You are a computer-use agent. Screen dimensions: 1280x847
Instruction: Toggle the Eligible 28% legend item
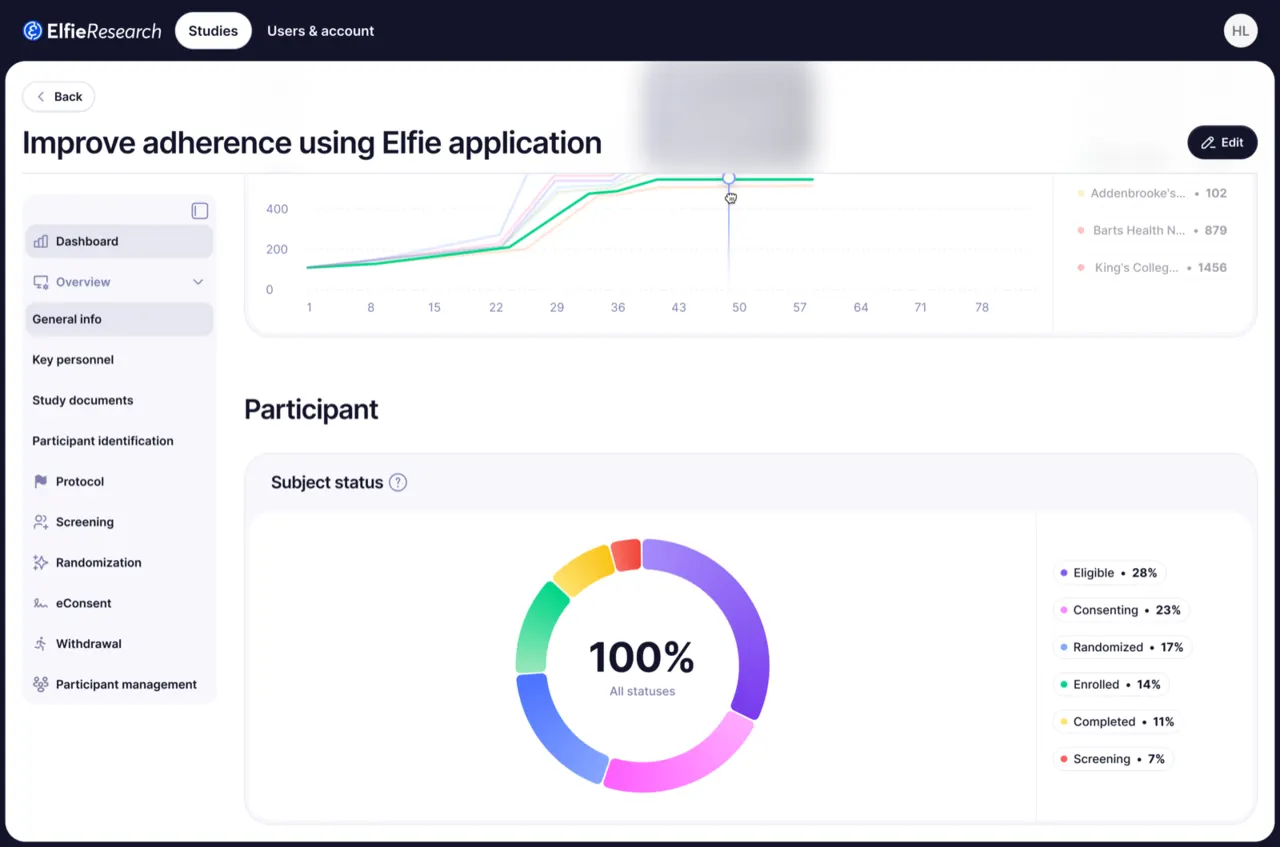tap(1109, 573)
